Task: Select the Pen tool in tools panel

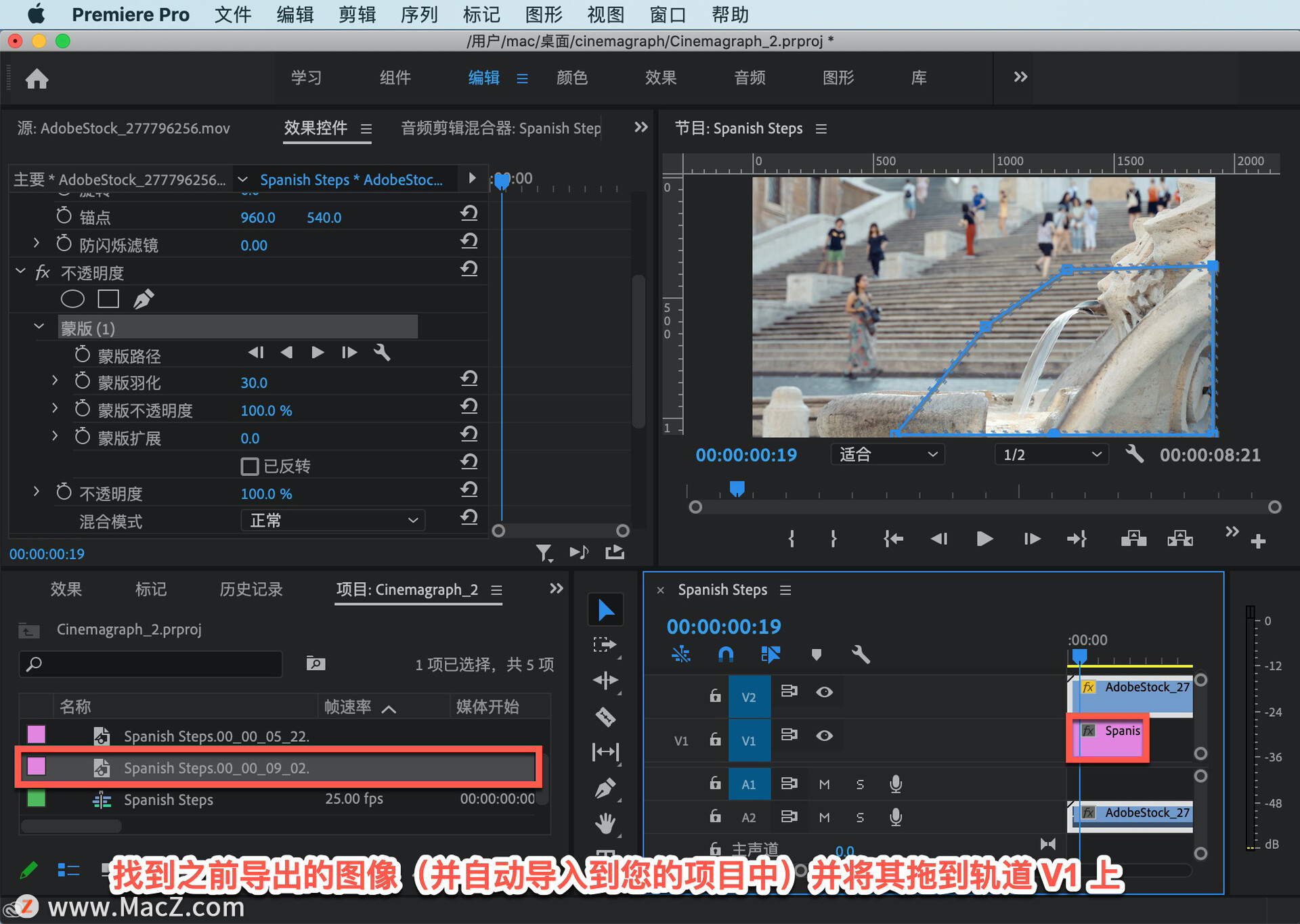Action: (605, 788)
